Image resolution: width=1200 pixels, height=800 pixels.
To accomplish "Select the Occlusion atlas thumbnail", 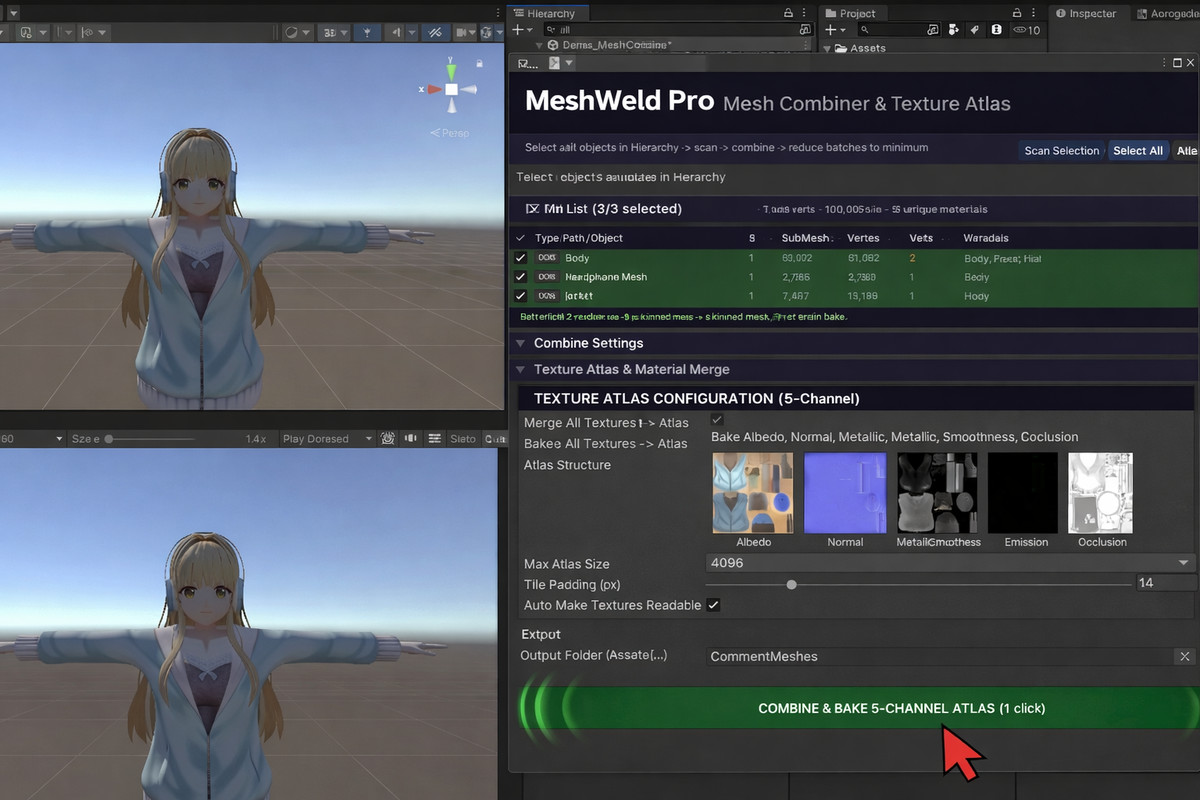I will click(x=1100, y=492).
